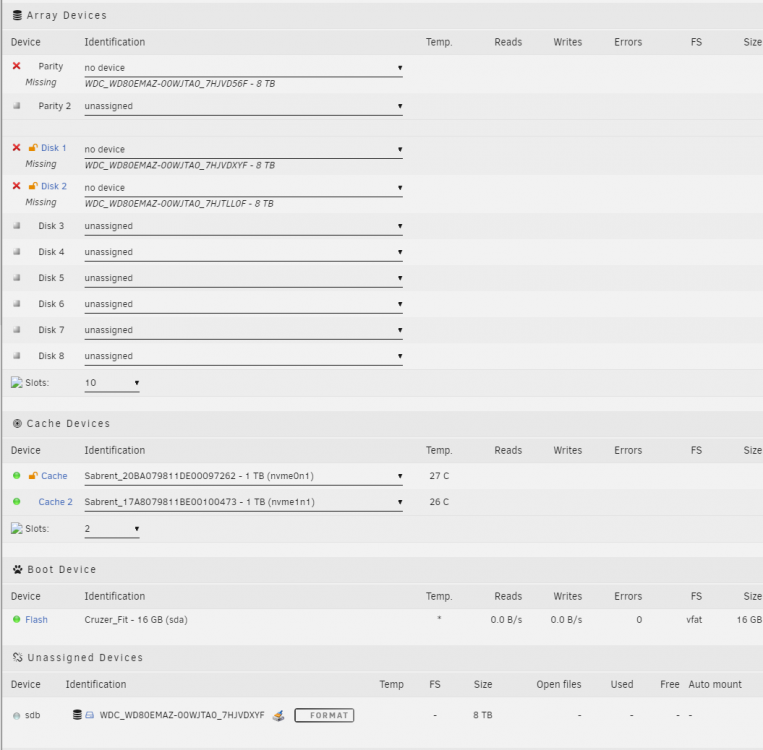Click the orange unlock icon next to Cache
This screenshot has width=763, height=750.
[x=33, y=476]
